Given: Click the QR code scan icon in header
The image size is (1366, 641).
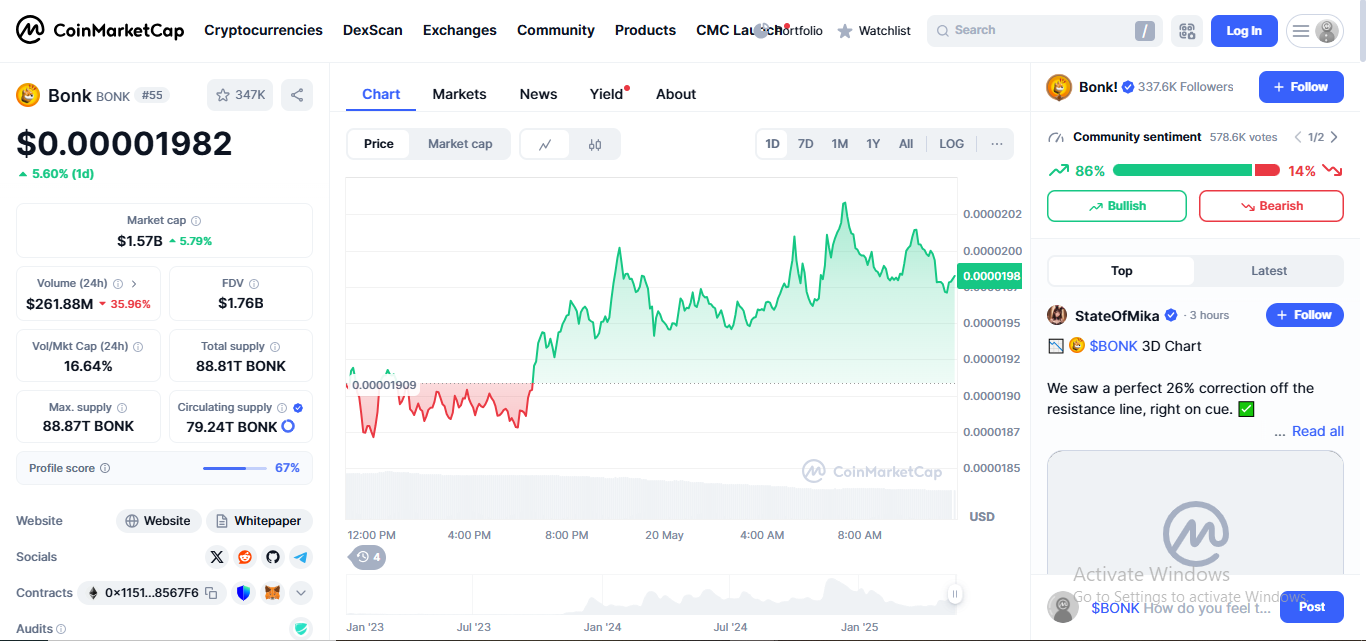Looking at the screenshot, I should 1187,31.
